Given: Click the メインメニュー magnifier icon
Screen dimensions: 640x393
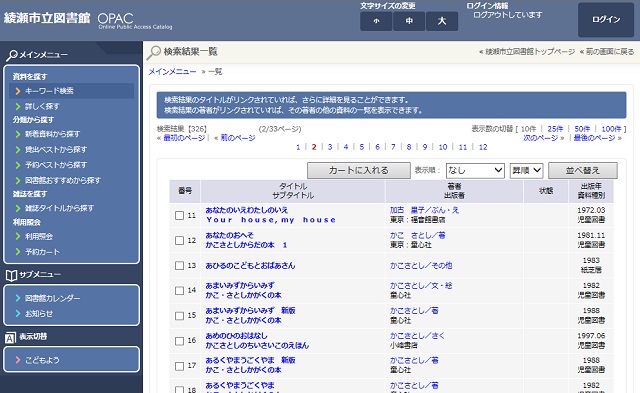Looking at the screenshot, I should (x=11, y=55).
